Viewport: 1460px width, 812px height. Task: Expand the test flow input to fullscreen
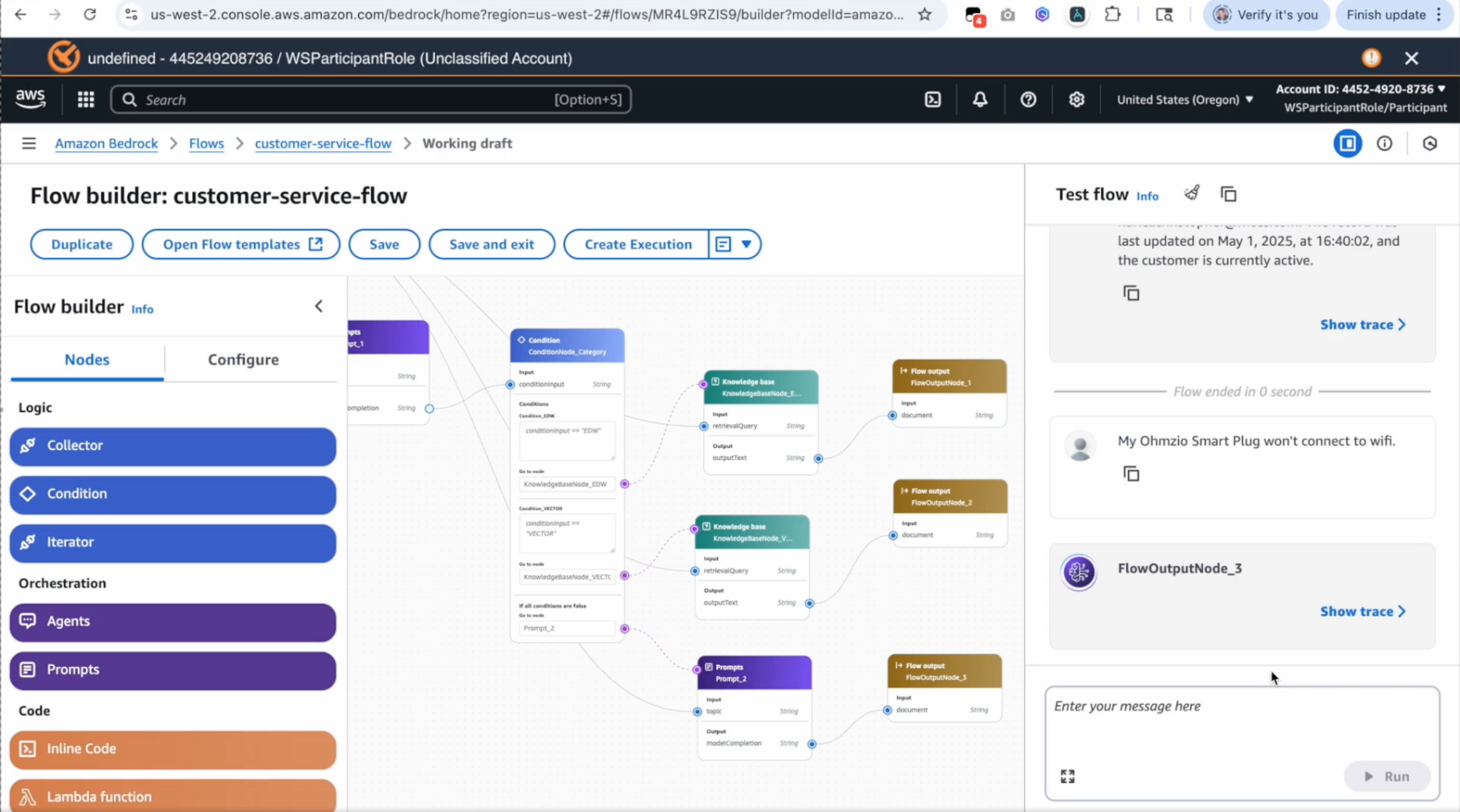pos(1067,776)
